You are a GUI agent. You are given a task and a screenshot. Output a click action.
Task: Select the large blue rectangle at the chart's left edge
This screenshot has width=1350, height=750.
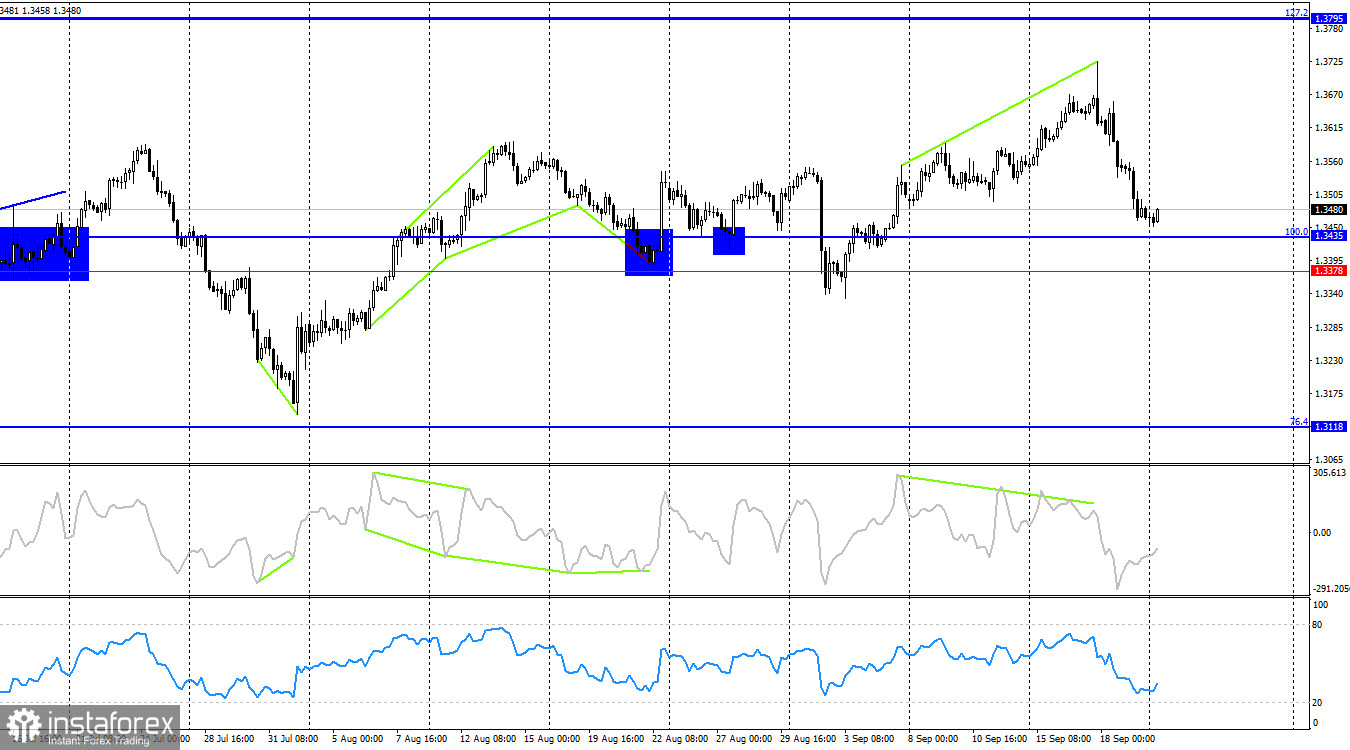click(44, 253)
